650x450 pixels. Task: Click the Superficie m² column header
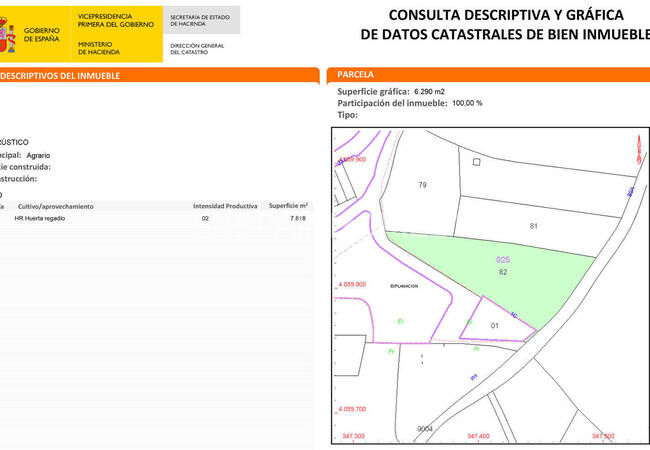(288, 206)
